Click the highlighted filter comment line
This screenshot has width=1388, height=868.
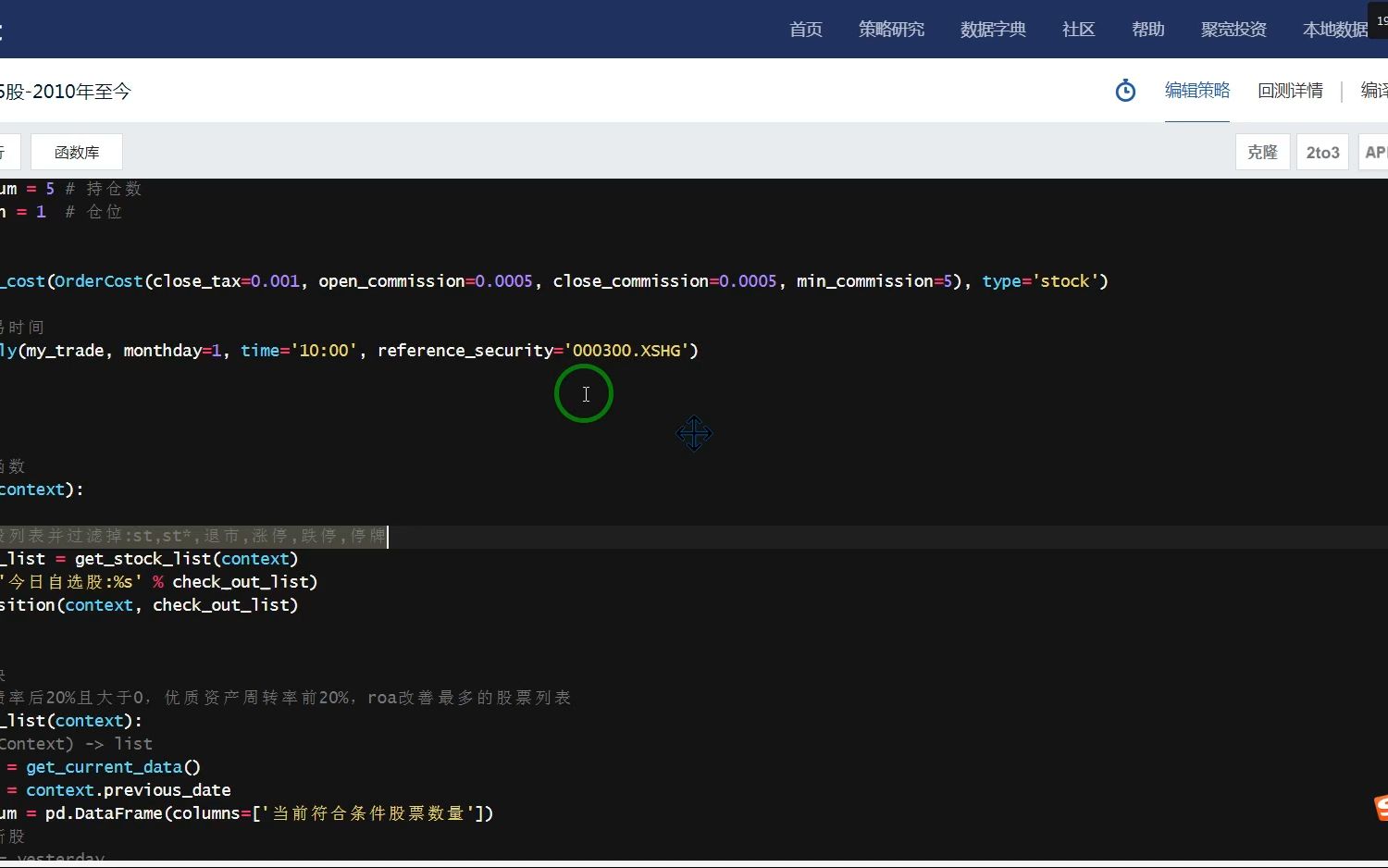(192, 536)
